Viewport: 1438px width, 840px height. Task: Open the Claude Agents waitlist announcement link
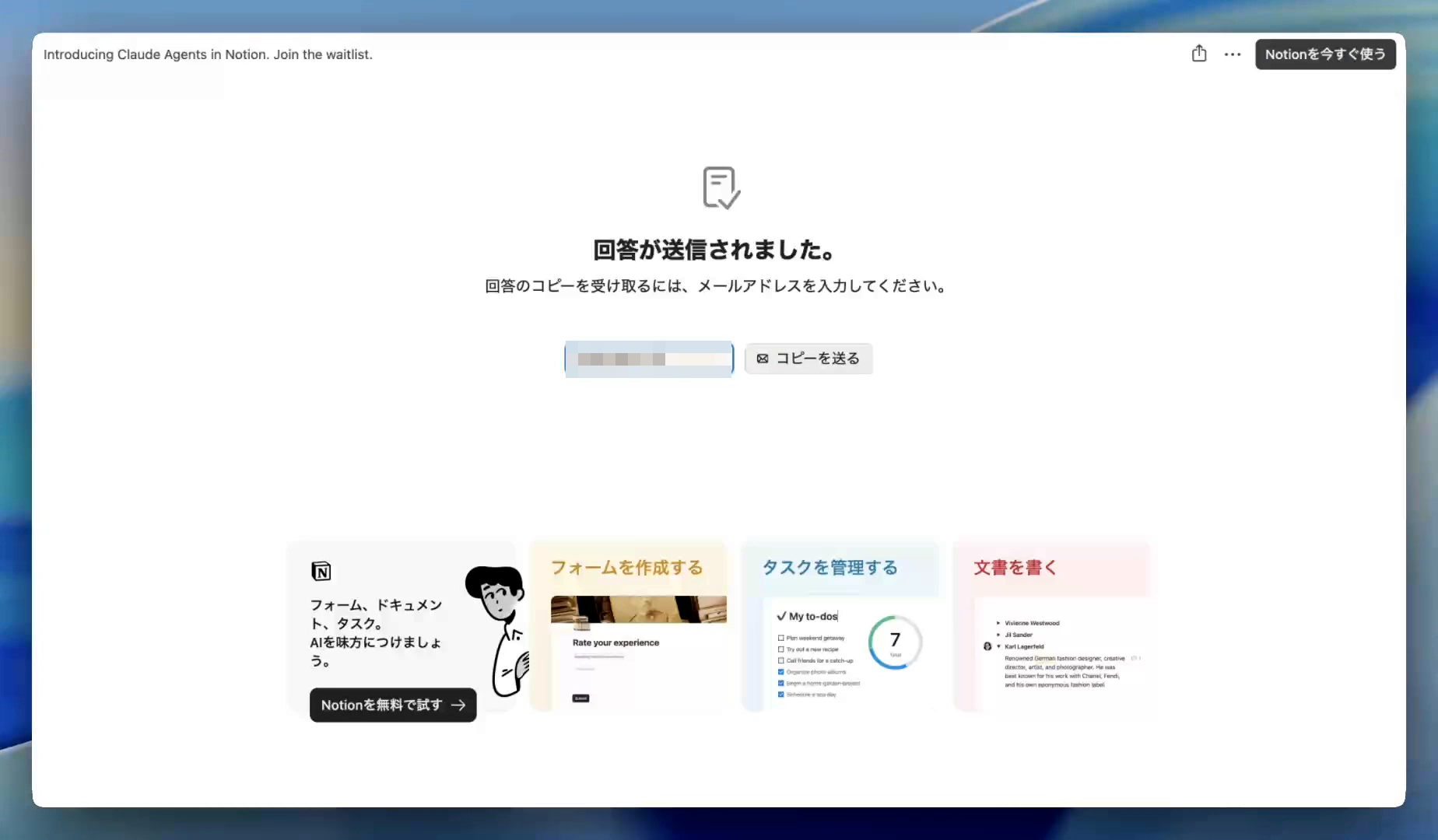[x=208, y=54]
